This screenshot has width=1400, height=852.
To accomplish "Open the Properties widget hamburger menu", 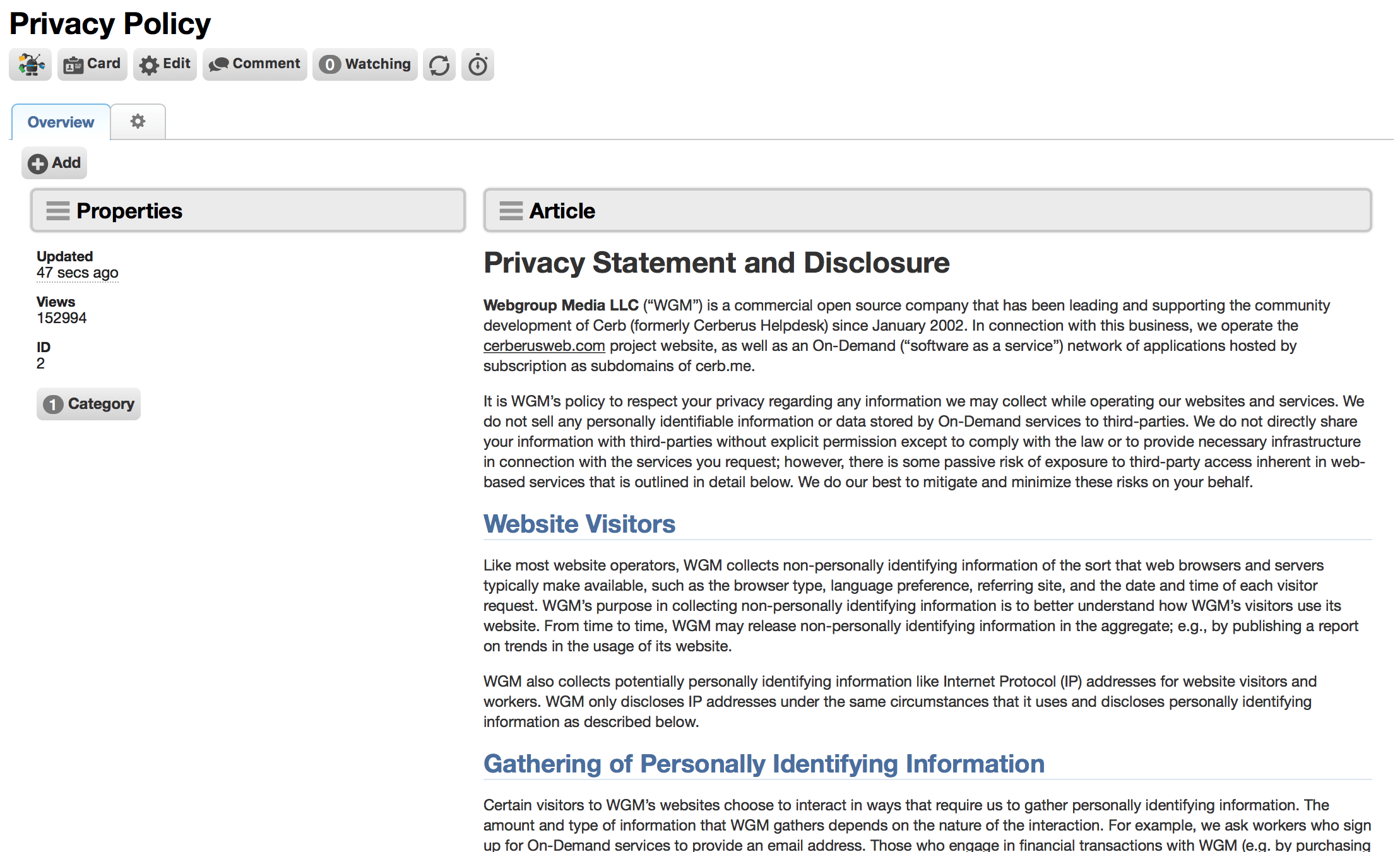I will coord(57,211).
